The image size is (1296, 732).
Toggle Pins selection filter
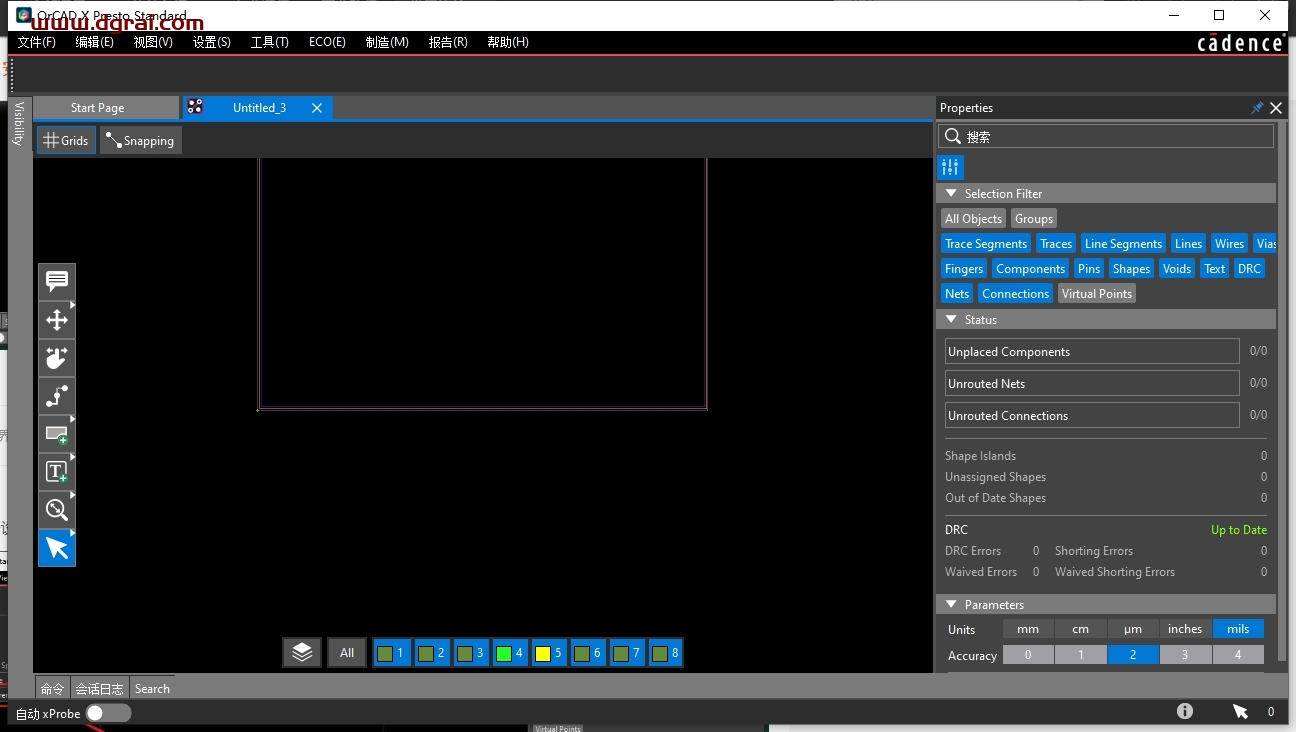[1089, 269]
